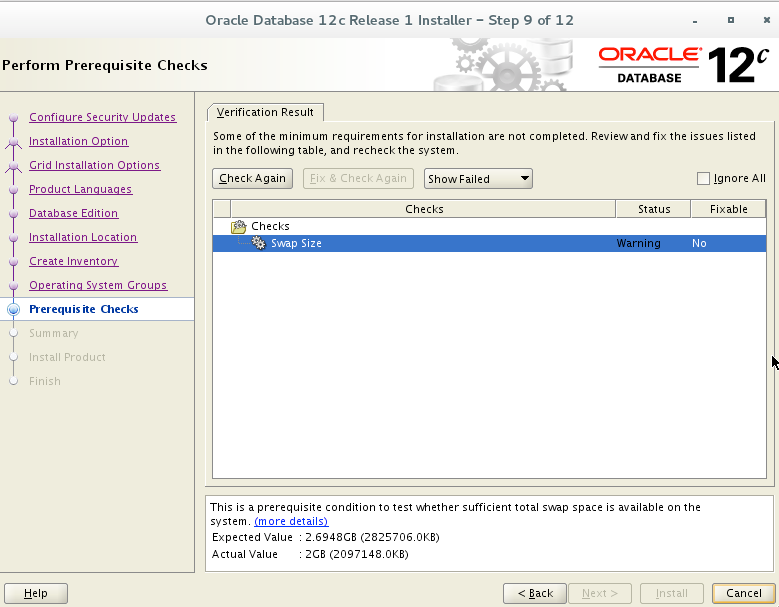The width and height of the screenshot is (779, 607).
Task: Click the Installation Option step bullet
Action: point(14,142)
